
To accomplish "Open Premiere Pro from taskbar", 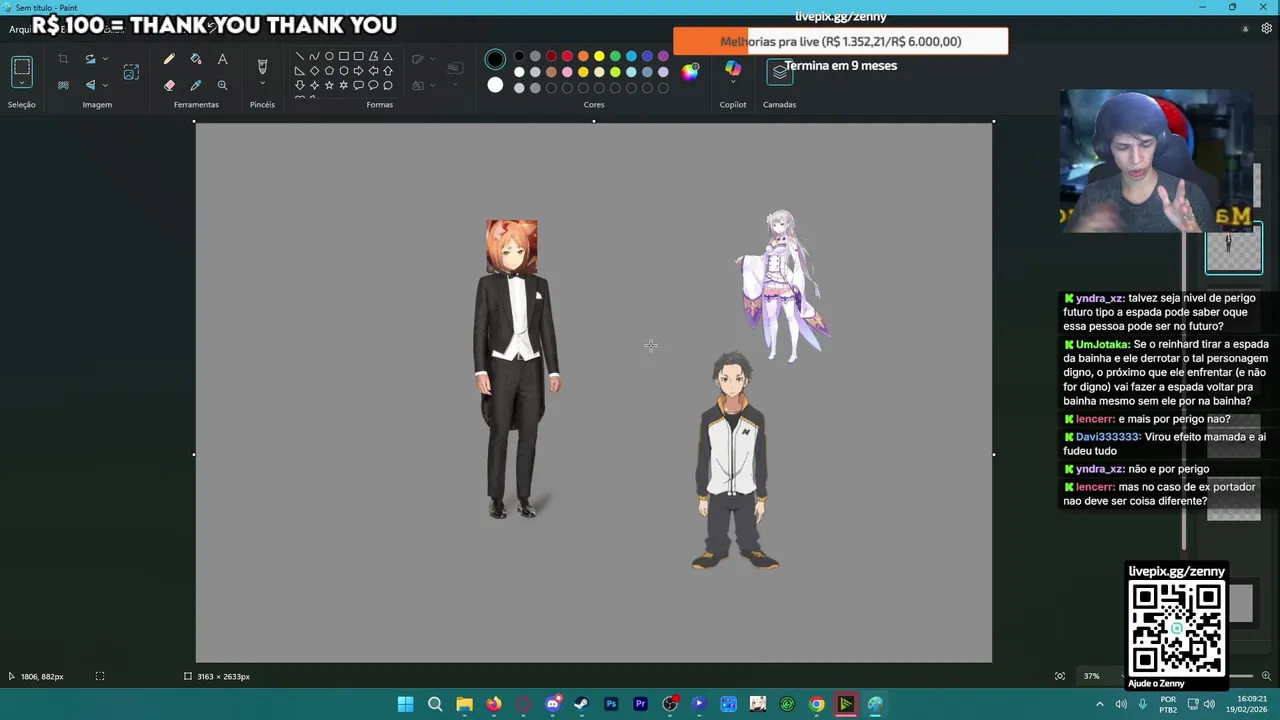I will (640, 704).
